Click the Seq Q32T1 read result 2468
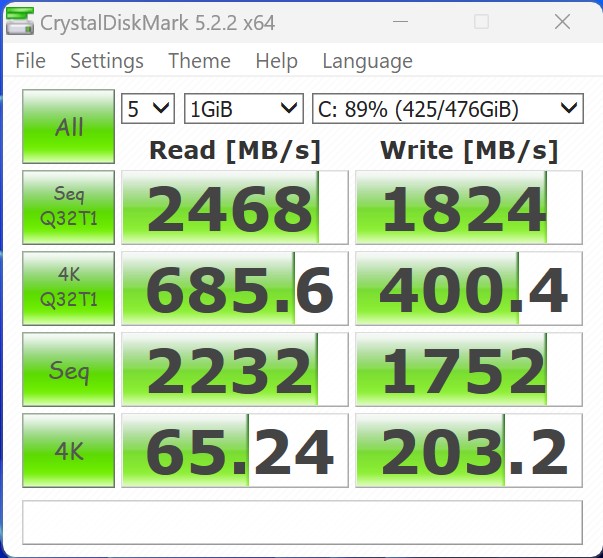 [x=235, y=207]
